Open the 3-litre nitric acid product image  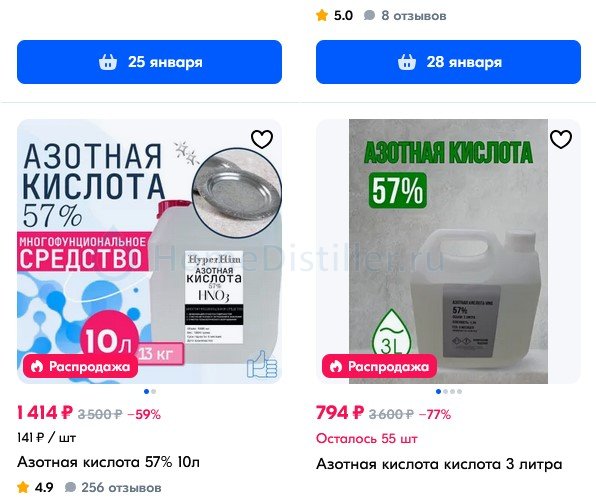coord(448,251)
